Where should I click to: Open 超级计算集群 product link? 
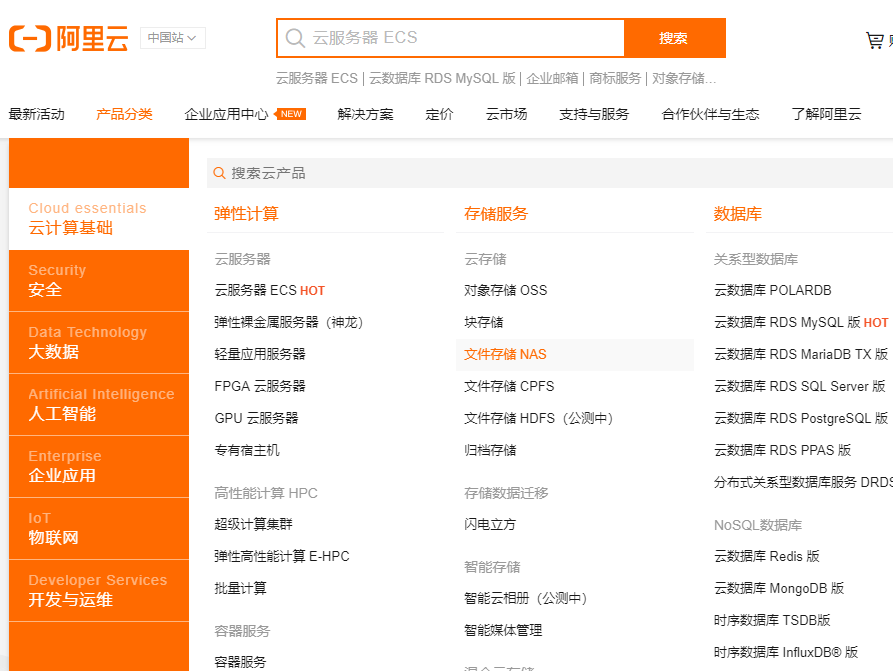click(253, 524)
